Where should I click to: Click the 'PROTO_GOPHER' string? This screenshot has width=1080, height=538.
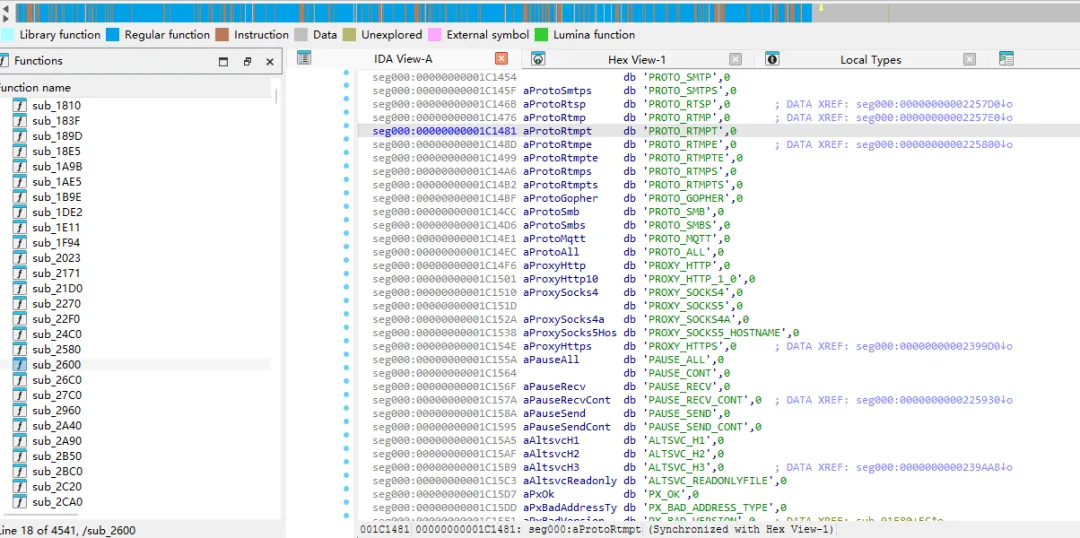click(x=688, y=198)
